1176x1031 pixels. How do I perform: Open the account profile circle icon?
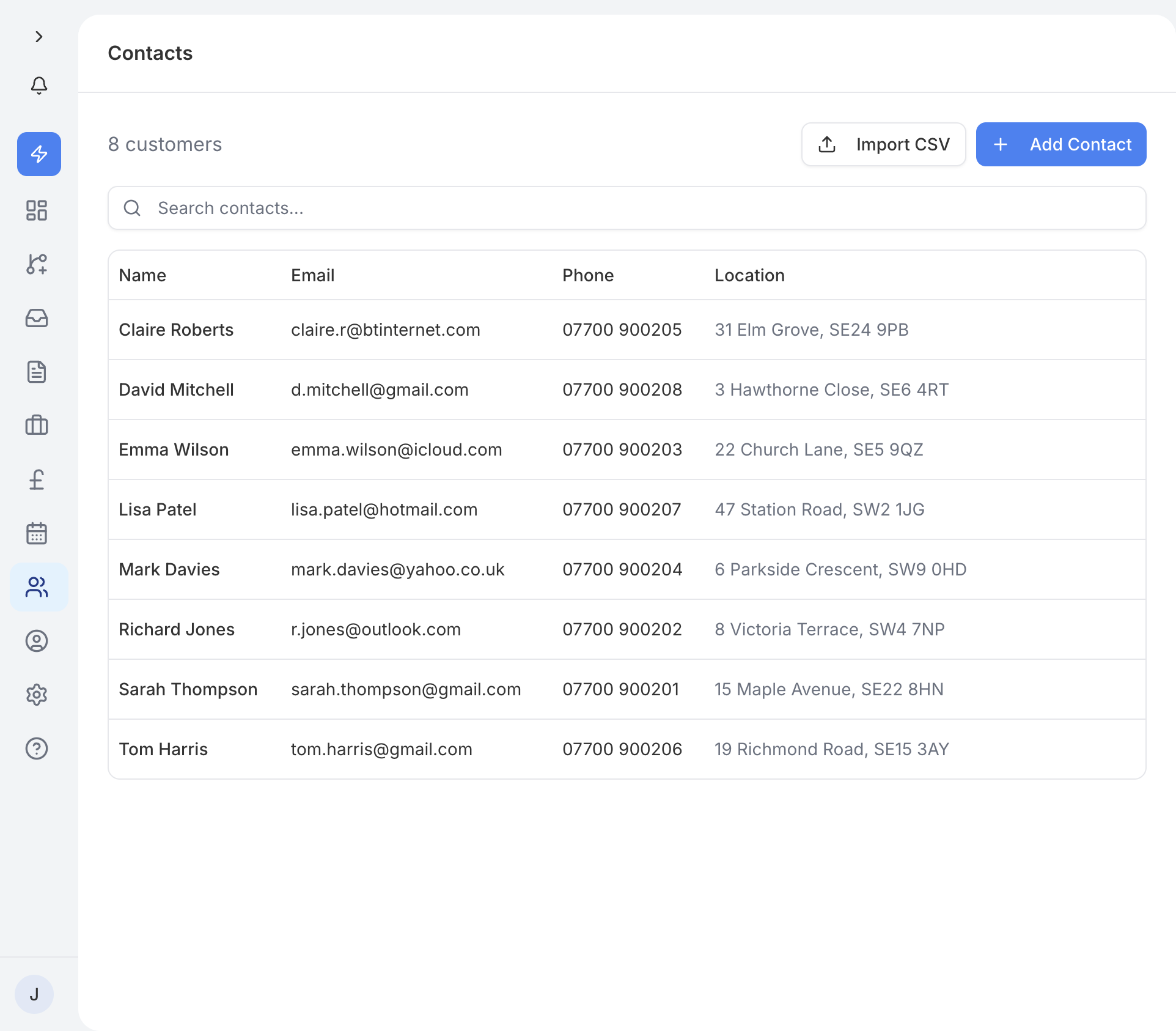tap(38, 641)
